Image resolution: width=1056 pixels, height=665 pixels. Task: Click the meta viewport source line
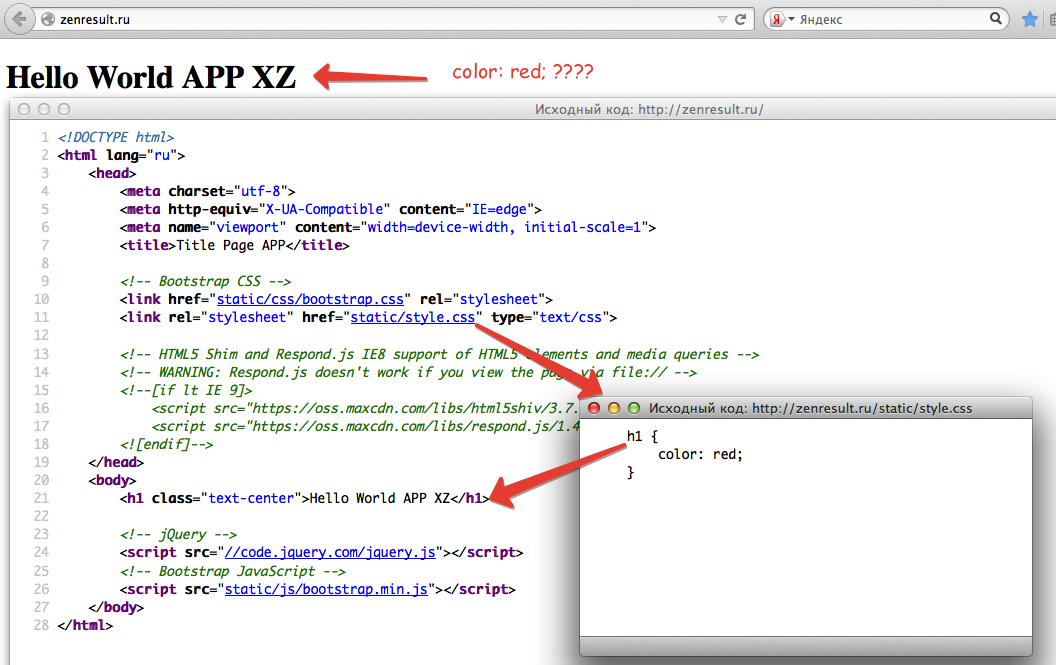pyautogui.click(x=388, y=228)
